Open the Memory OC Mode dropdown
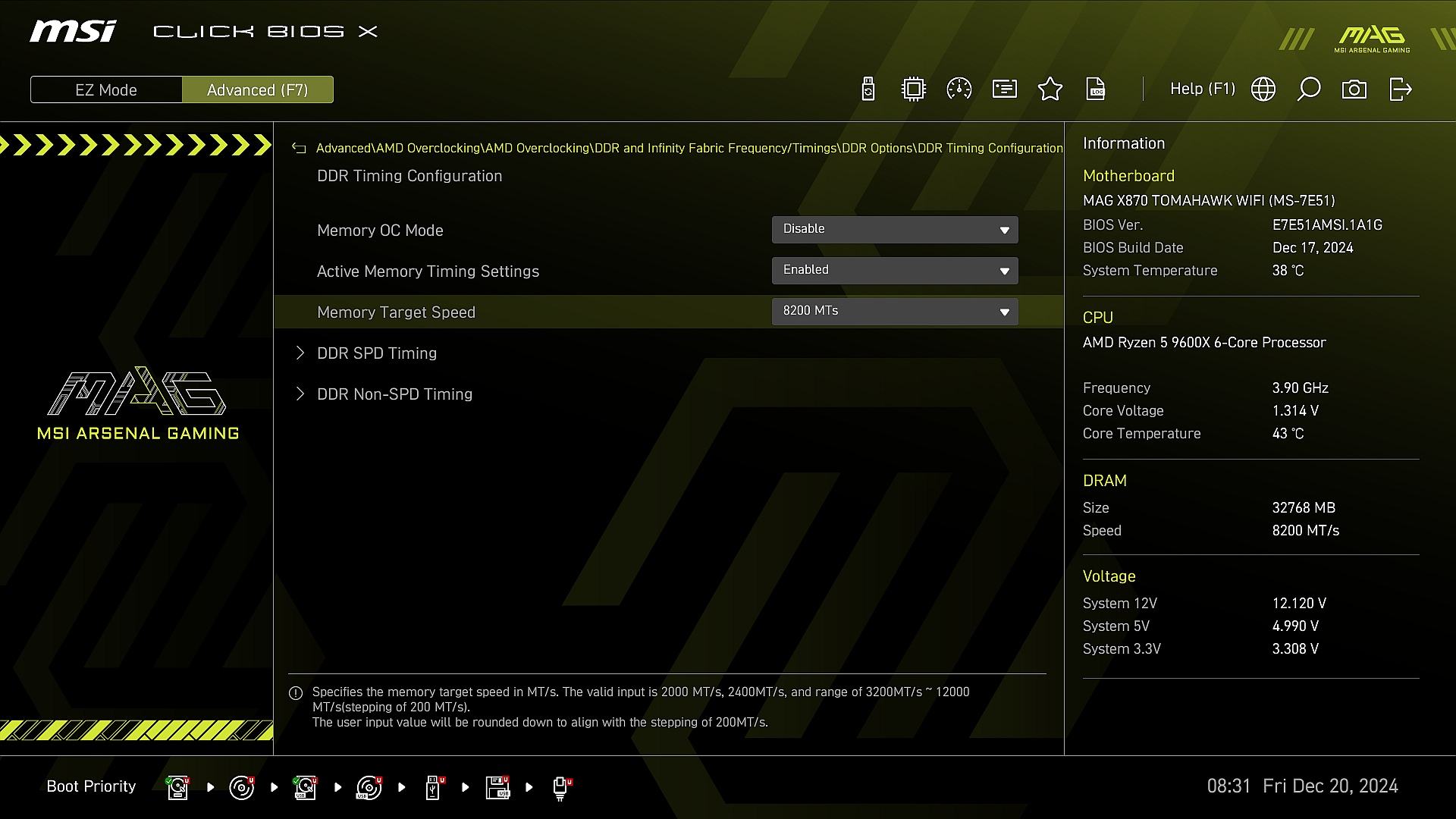The width and height of the screenshot is (1456, 819). (895, 230)
